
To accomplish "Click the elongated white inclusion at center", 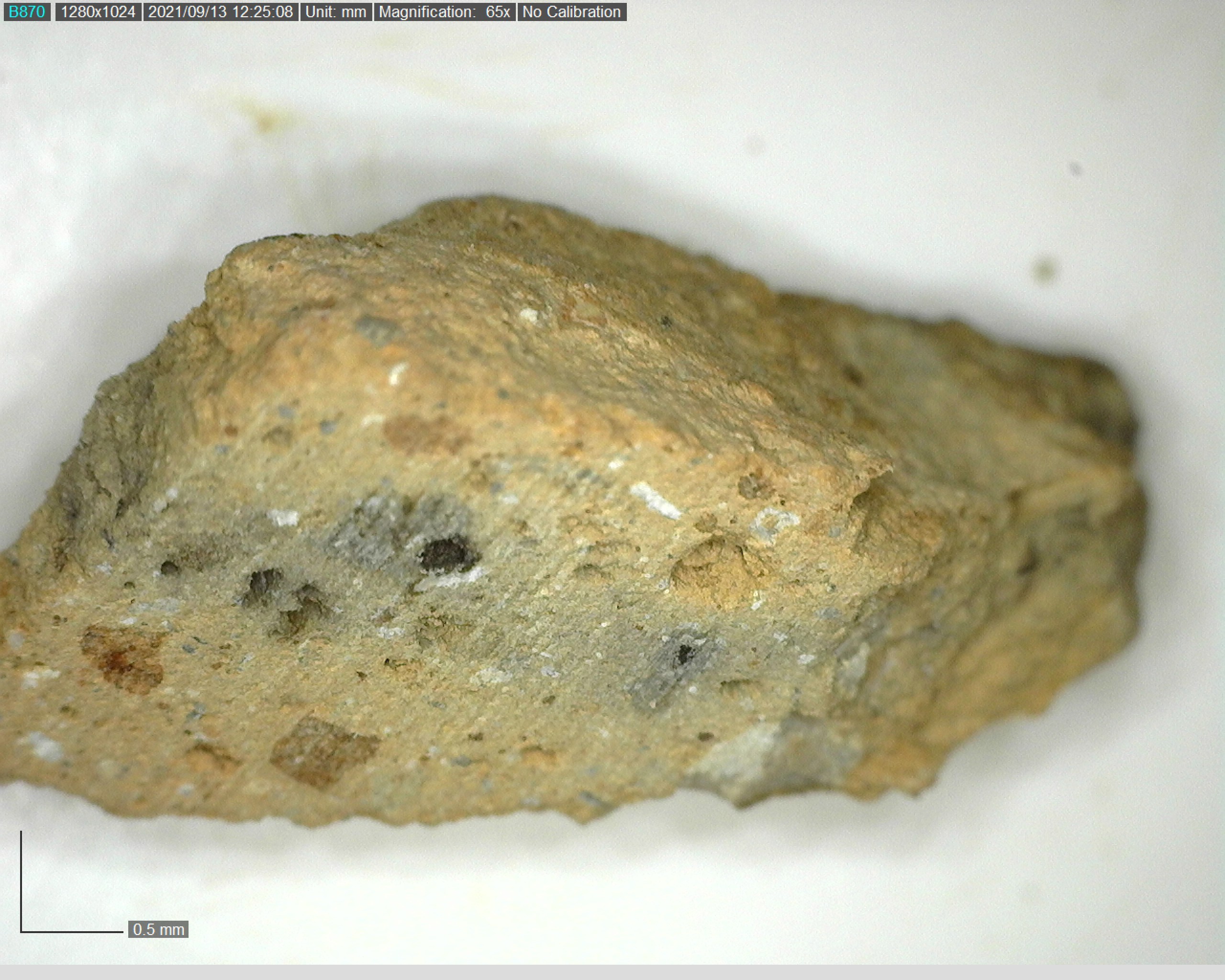I will coord(655,501).
